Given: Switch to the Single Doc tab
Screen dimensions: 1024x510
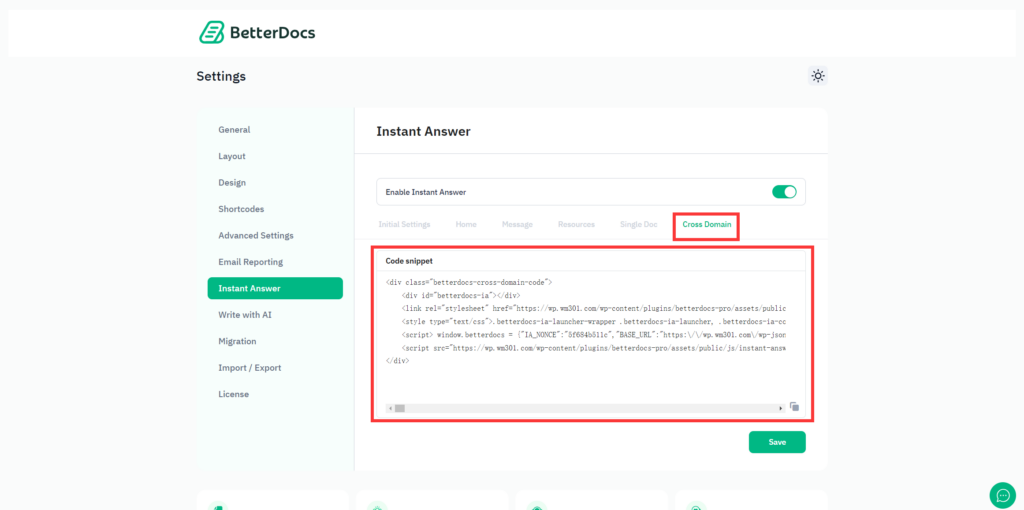Looking at the screenshot, I should pyautogui.click(x=639, y=225).
